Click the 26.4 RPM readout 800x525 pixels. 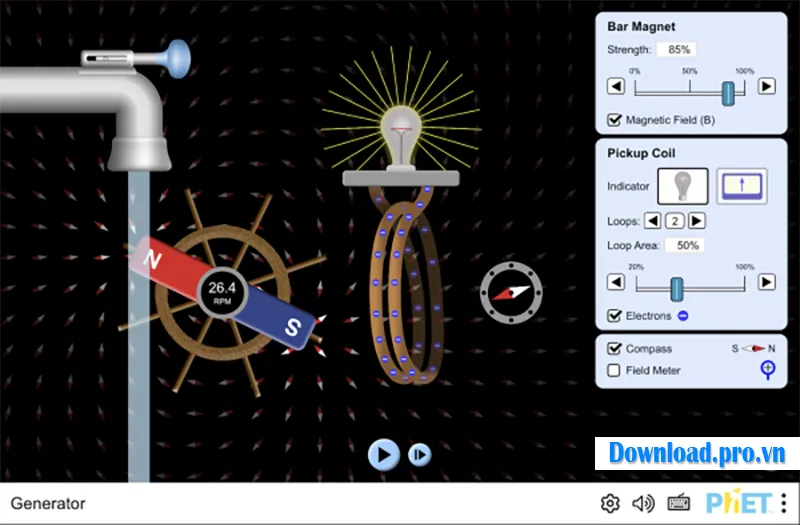tap(222, 293)
